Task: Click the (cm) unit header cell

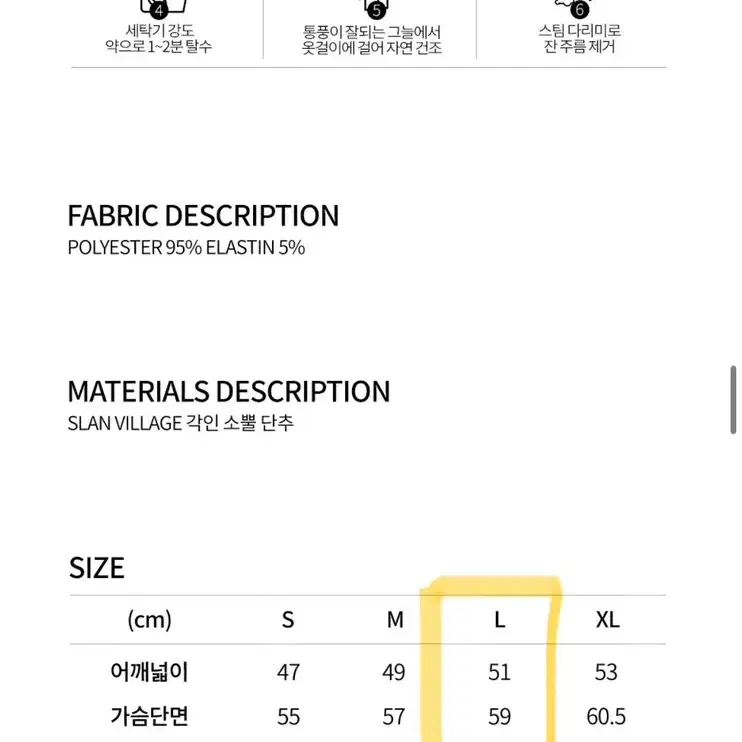Action: point(150,620)
